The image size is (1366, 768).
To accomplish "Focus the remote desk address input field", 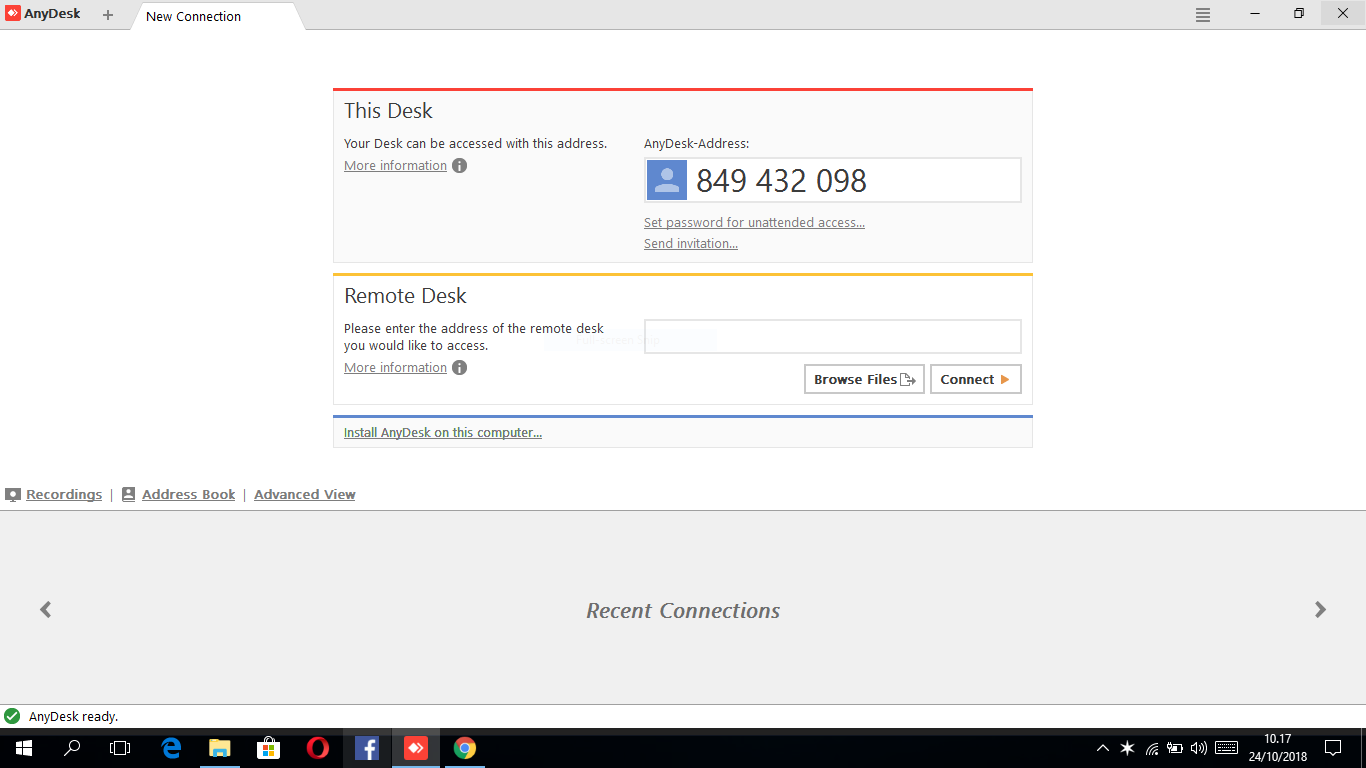I will point(832,336).
